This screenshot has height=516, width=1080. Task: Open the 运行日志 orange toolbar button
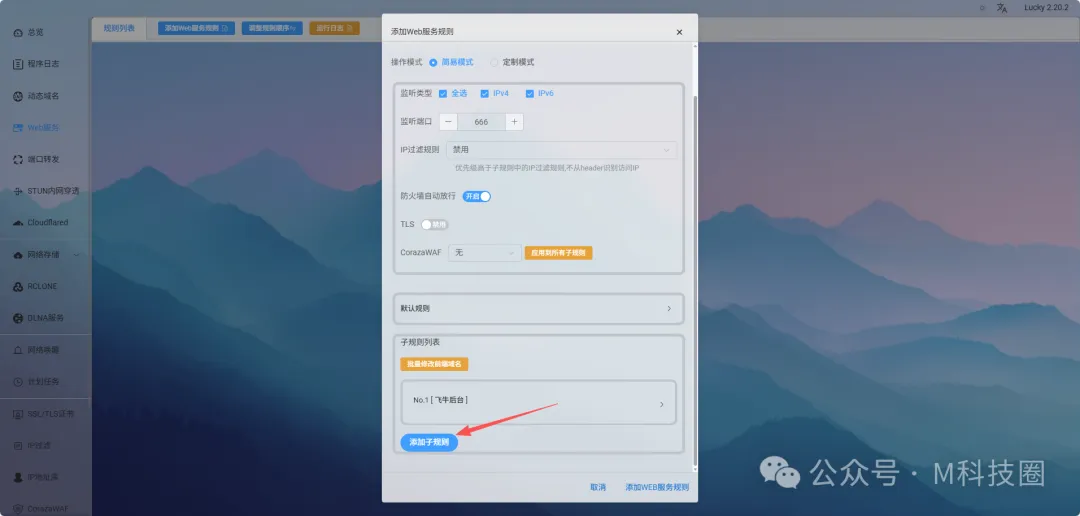tap(334, 28)
